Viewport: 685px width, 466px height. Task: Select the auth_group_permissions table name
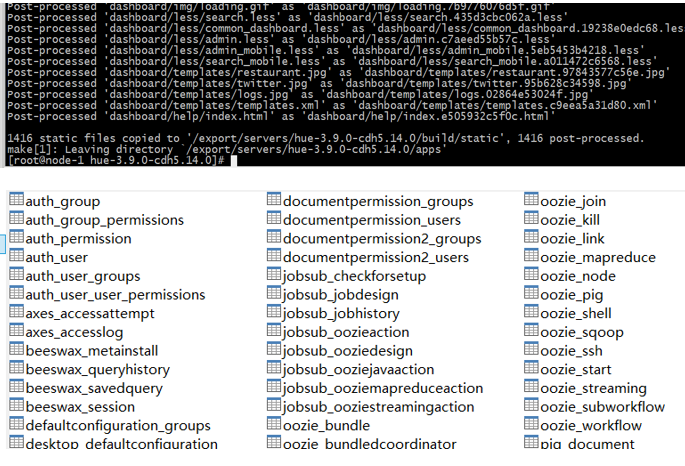tap(105, 220)
